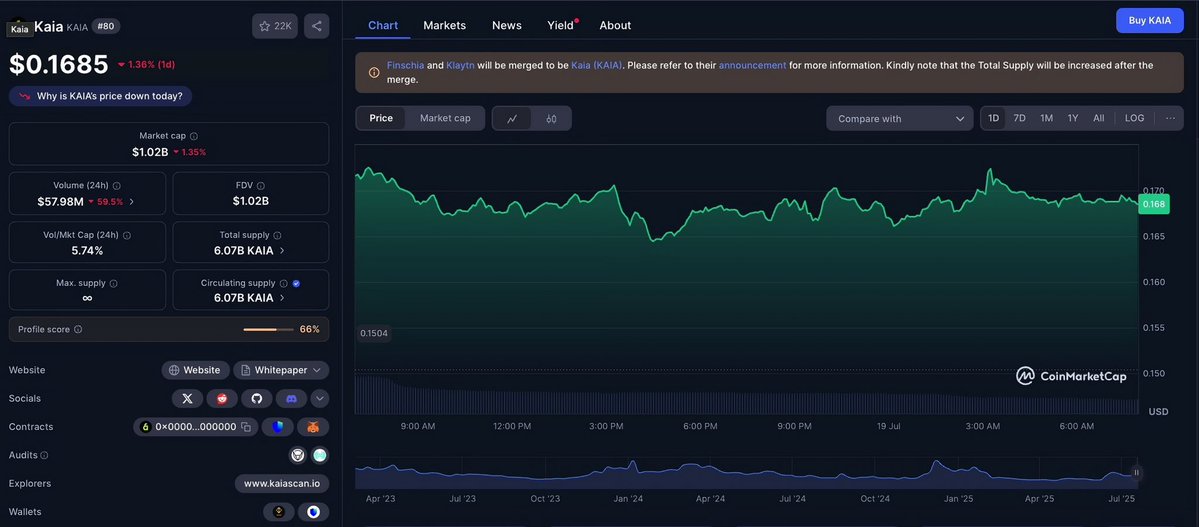
Task: Click the Profile score 66% progress bar
Action: tap(268, 330)
